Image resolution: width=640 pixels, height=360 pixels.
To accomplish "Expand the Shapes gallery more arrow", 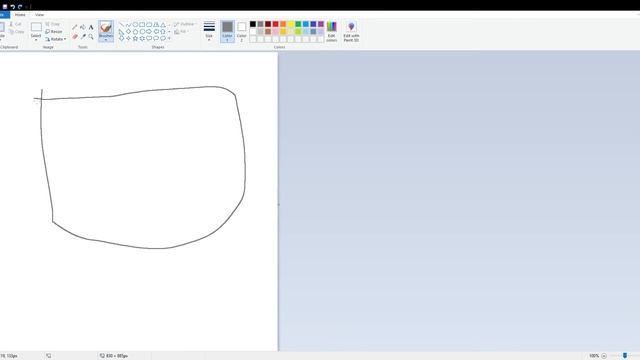I will click(x=169, y=38).
